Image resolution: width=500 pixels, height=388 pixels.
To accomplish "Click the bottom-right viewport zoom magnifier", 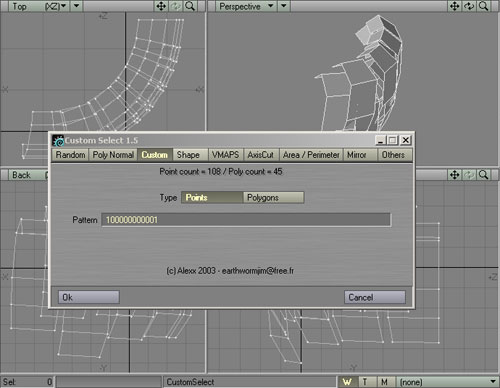I will 484,175.
